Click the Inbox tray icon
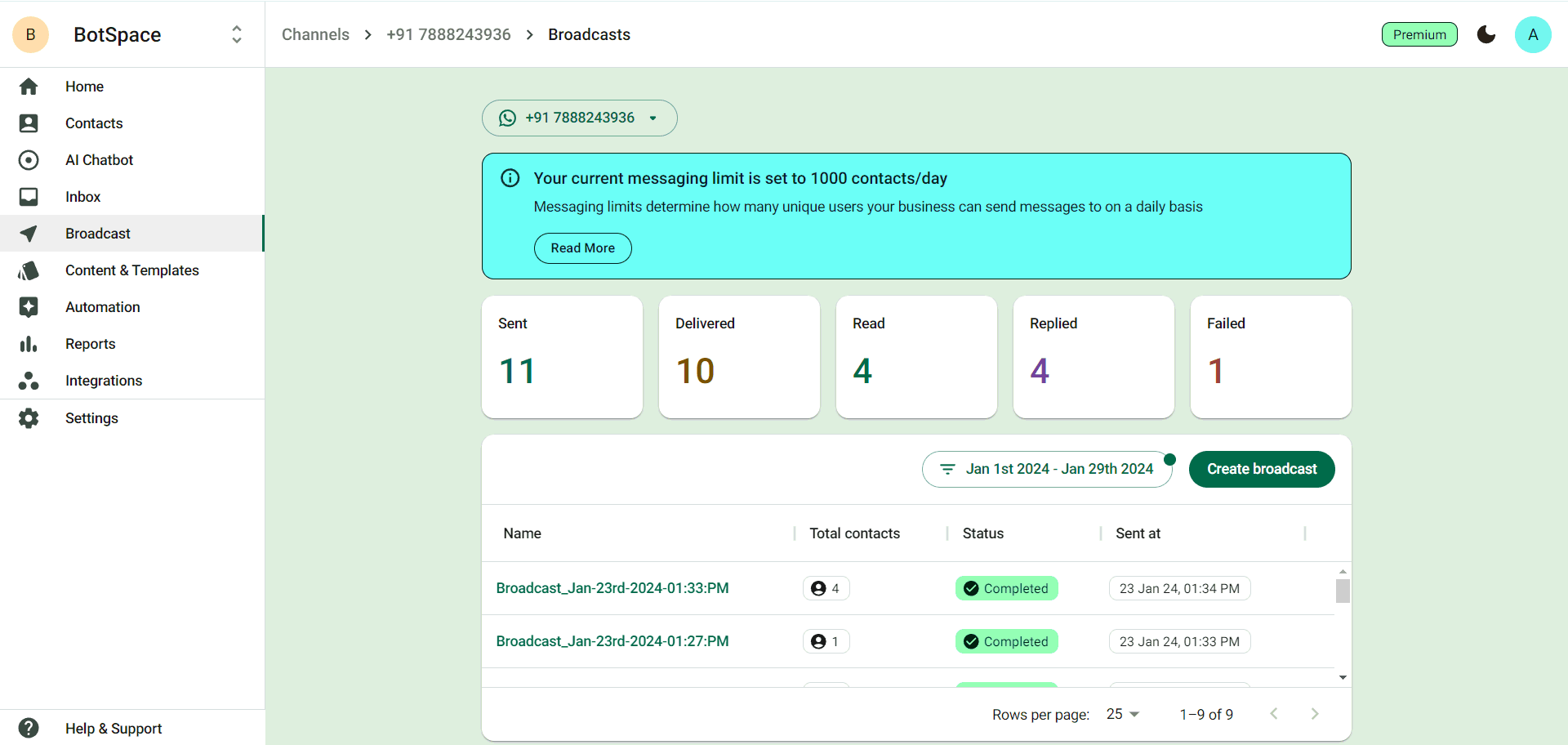 tap(29, 197)
